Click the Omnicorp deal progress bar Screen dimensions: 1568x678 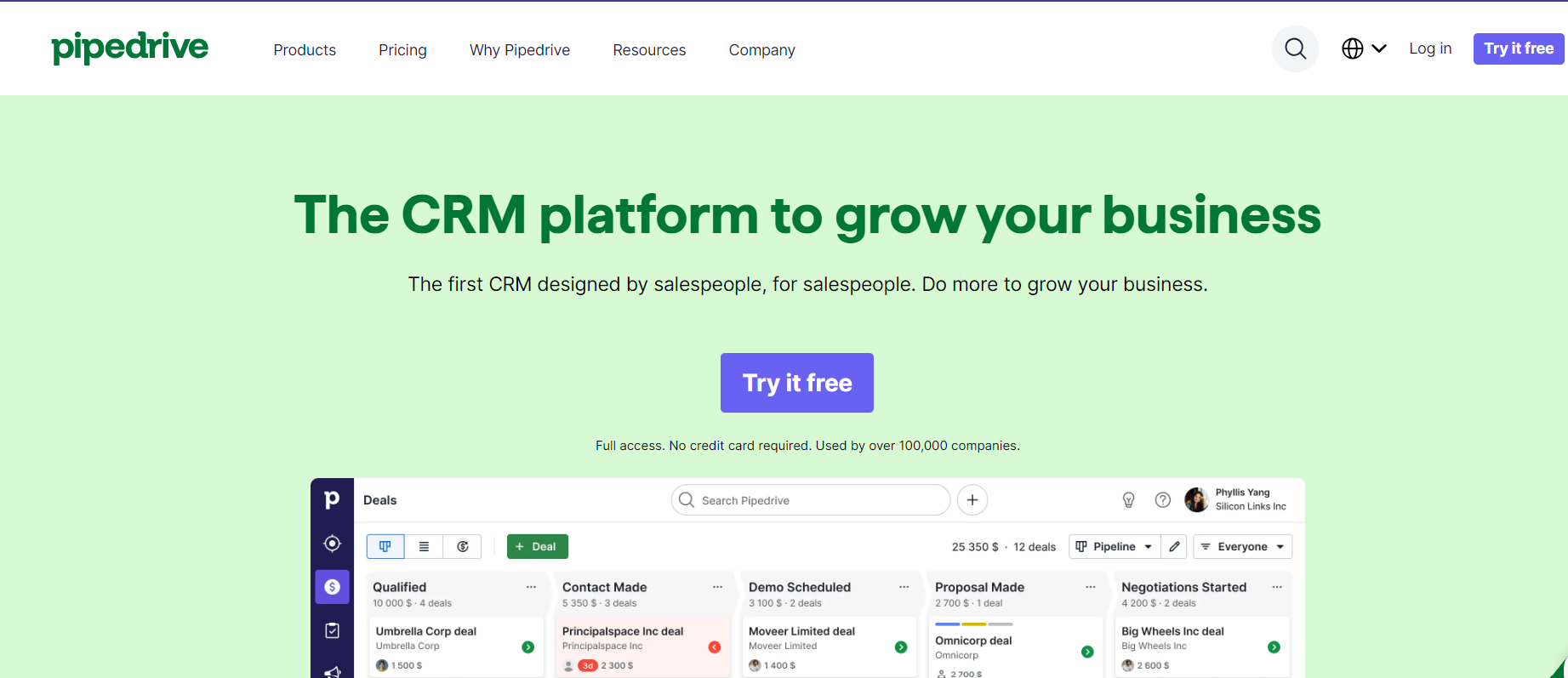click(973, 624)
